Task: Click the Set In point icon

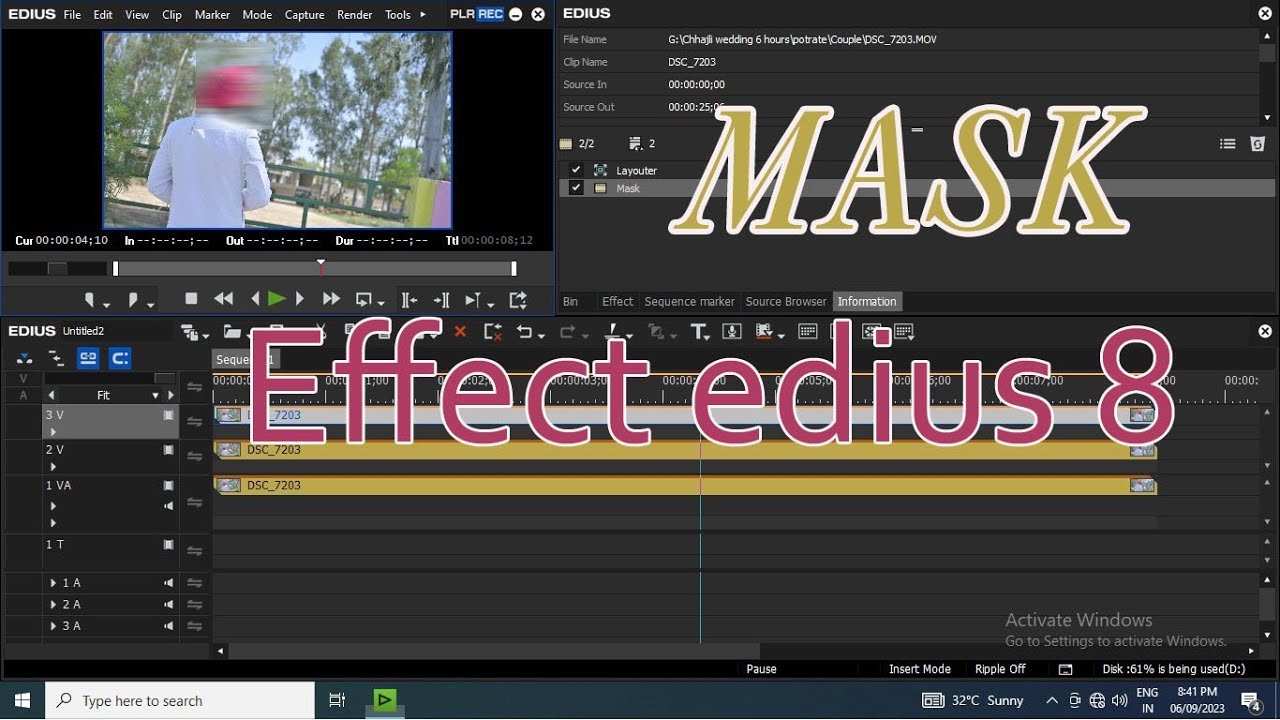Action: (x=89, y=300)
